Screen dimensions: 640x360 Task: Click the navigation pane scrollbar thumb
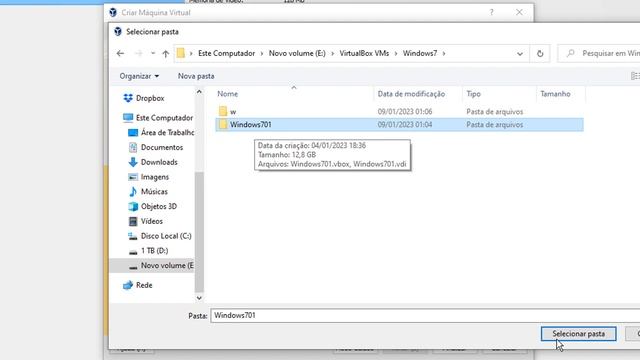point(199,232)
